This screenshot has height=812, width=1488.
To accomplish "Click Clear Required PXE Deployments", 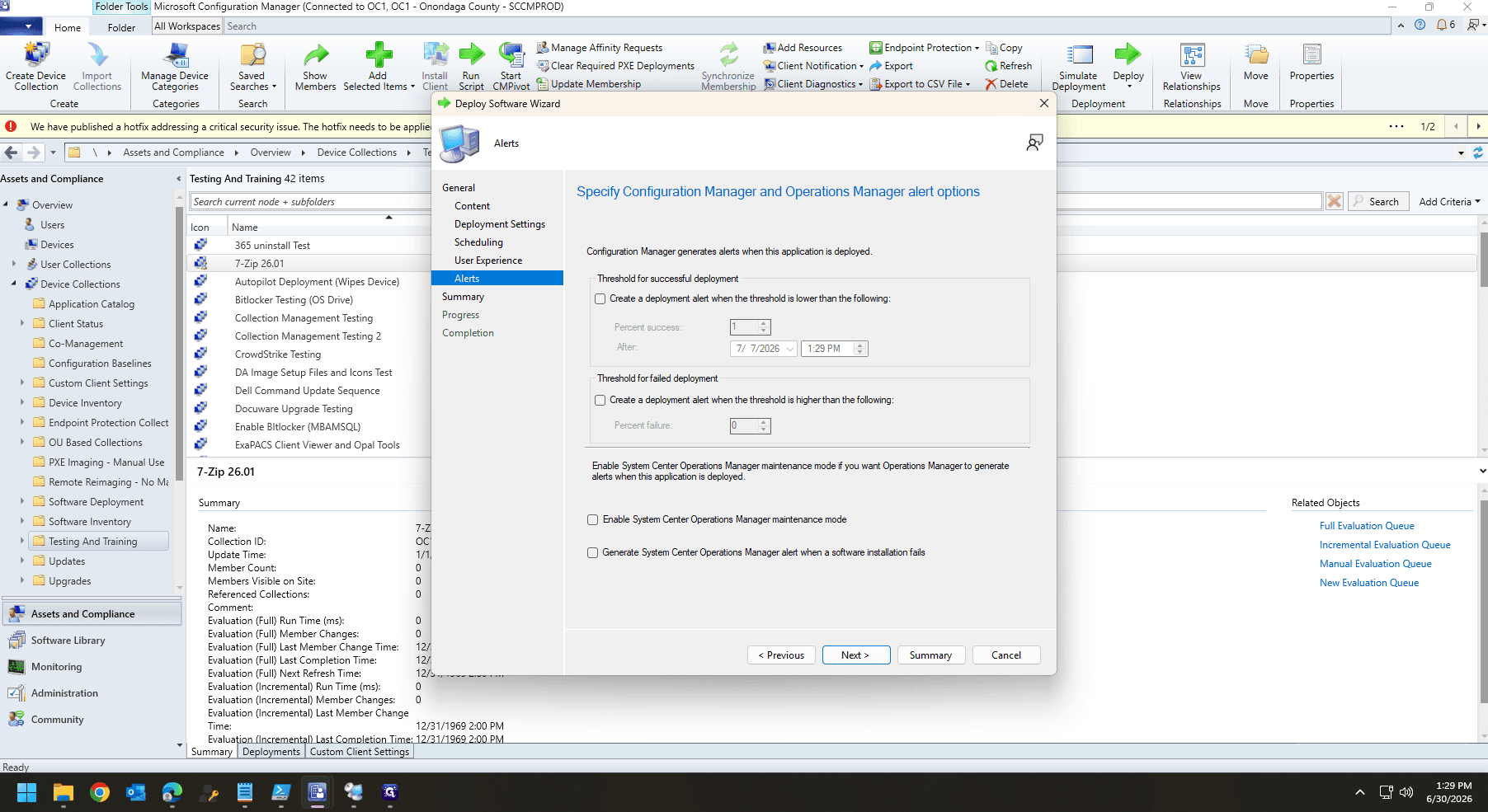I will point(616,66).
